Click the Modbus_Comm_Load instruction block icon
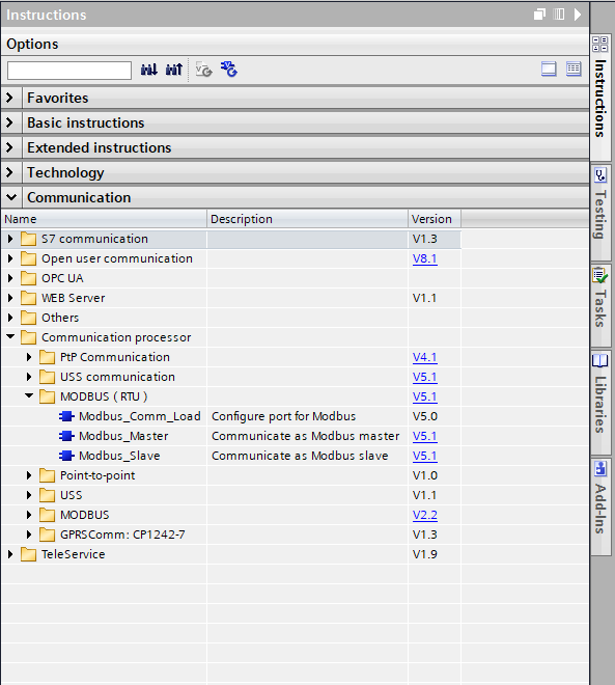The width and height of the screenshot is (615, 685). (x=66, y=416)
